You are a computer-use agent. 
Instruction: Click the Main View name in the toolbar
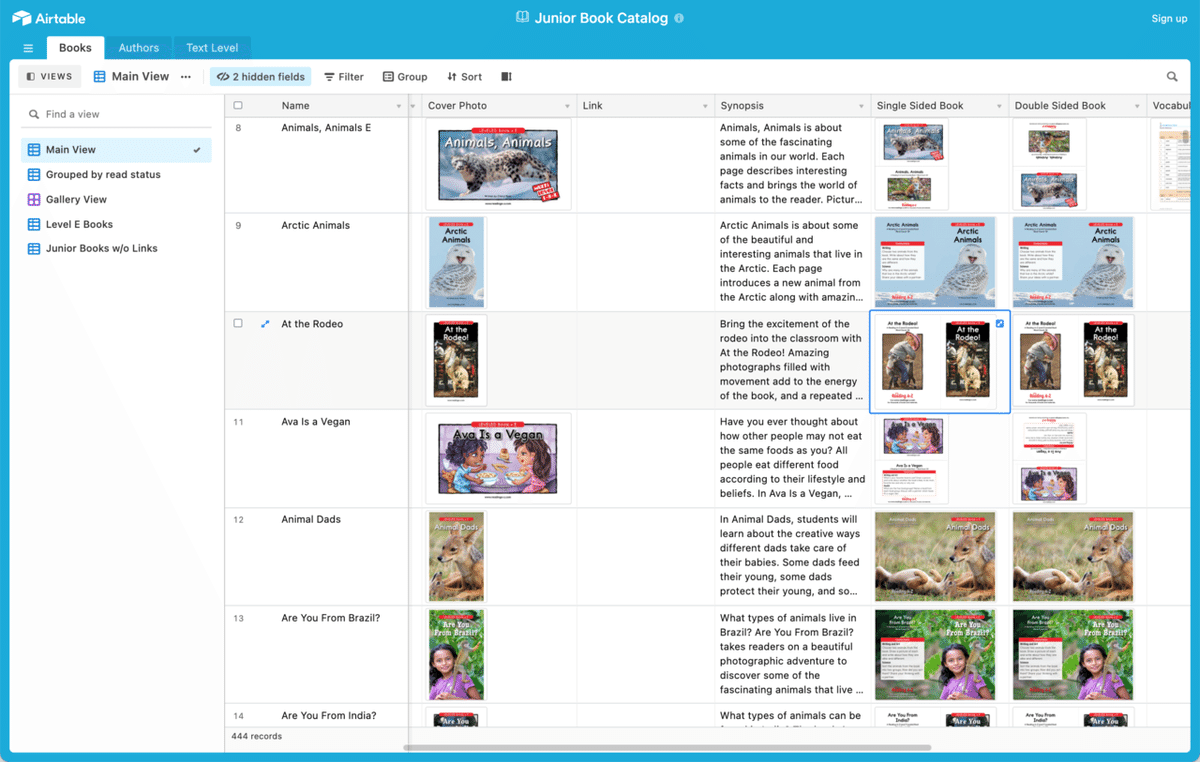[140, 77]
